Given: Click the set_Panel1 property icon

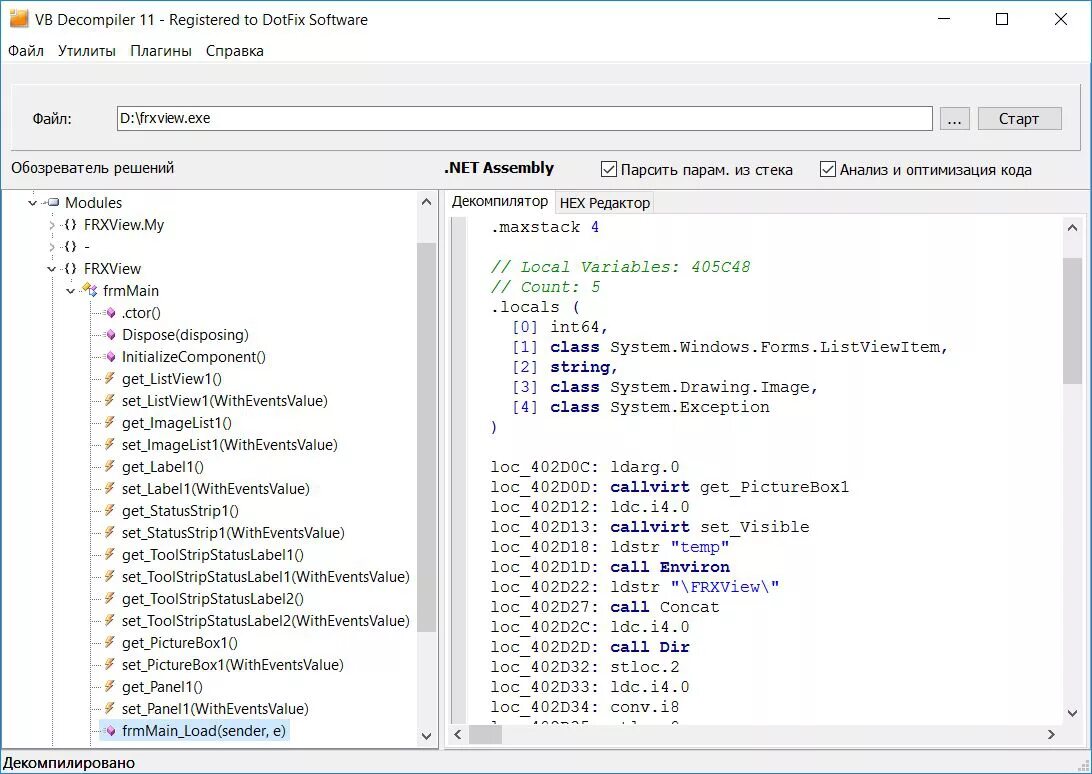Looking at the screenshot, I should click(x=110, y=709).
